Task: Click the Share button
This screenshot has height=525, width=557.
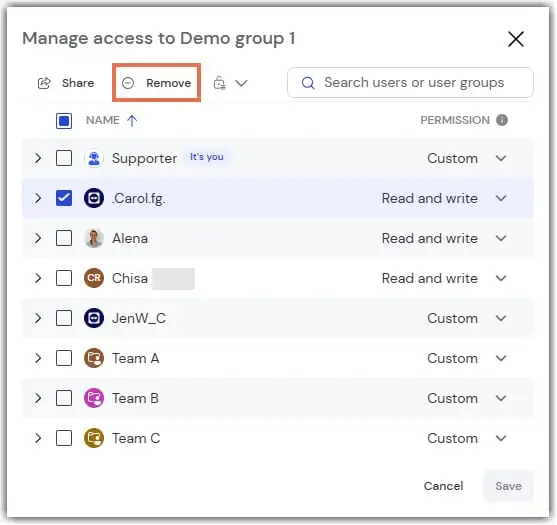Action: tap(66, 83)
